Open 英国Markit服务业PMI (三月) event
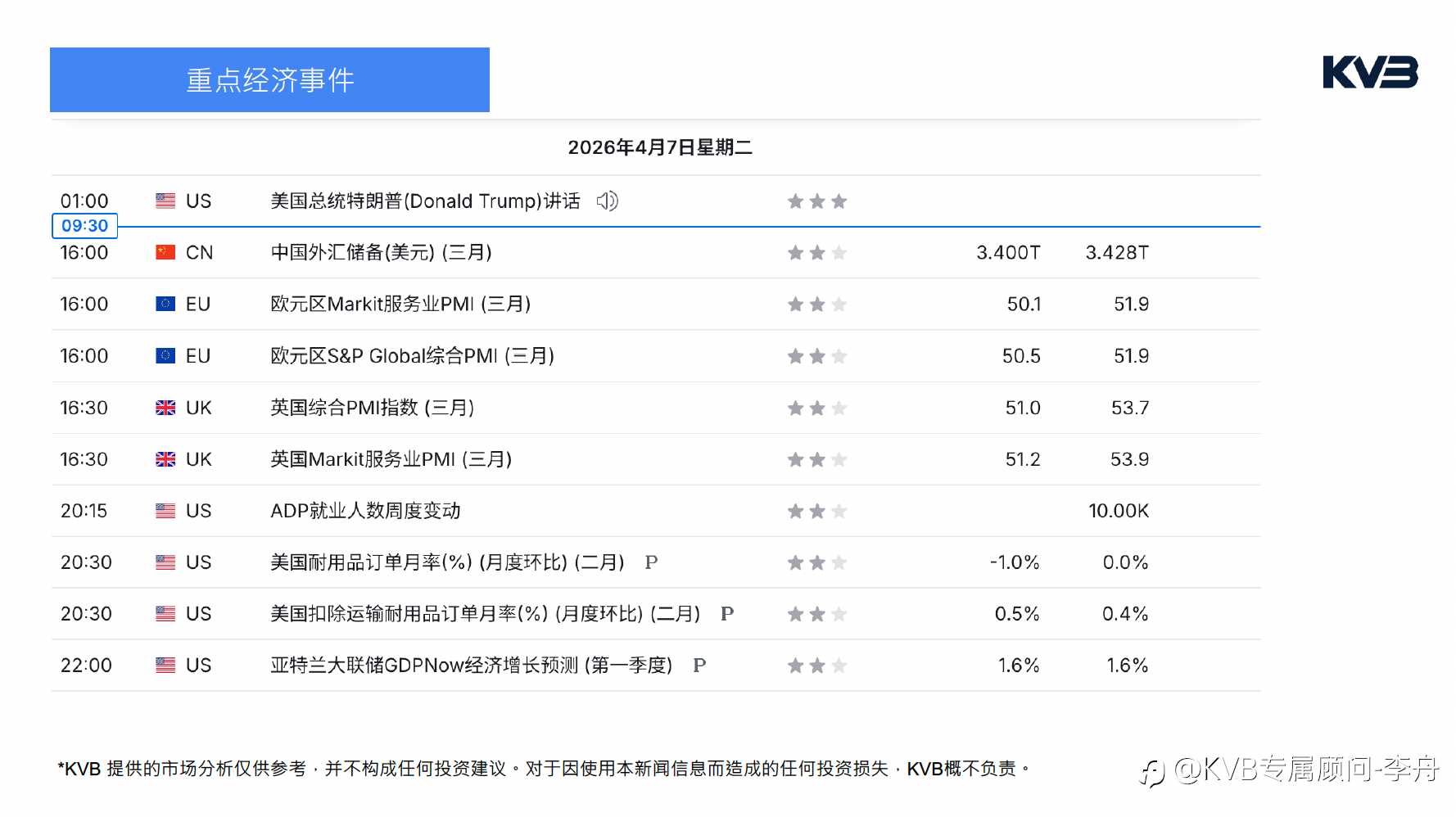Screen dimensions: 1456x817 coord(391,459)
